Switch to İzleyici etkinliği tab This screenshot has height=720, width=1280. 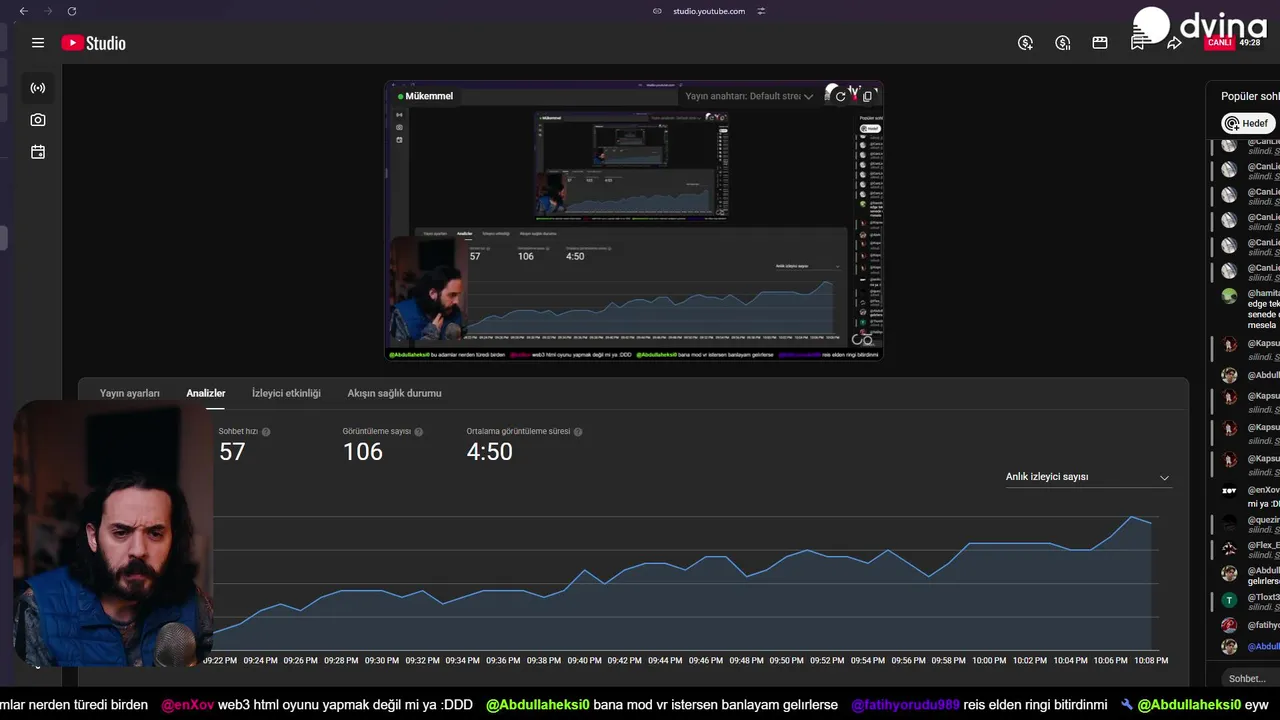point(286,393)
